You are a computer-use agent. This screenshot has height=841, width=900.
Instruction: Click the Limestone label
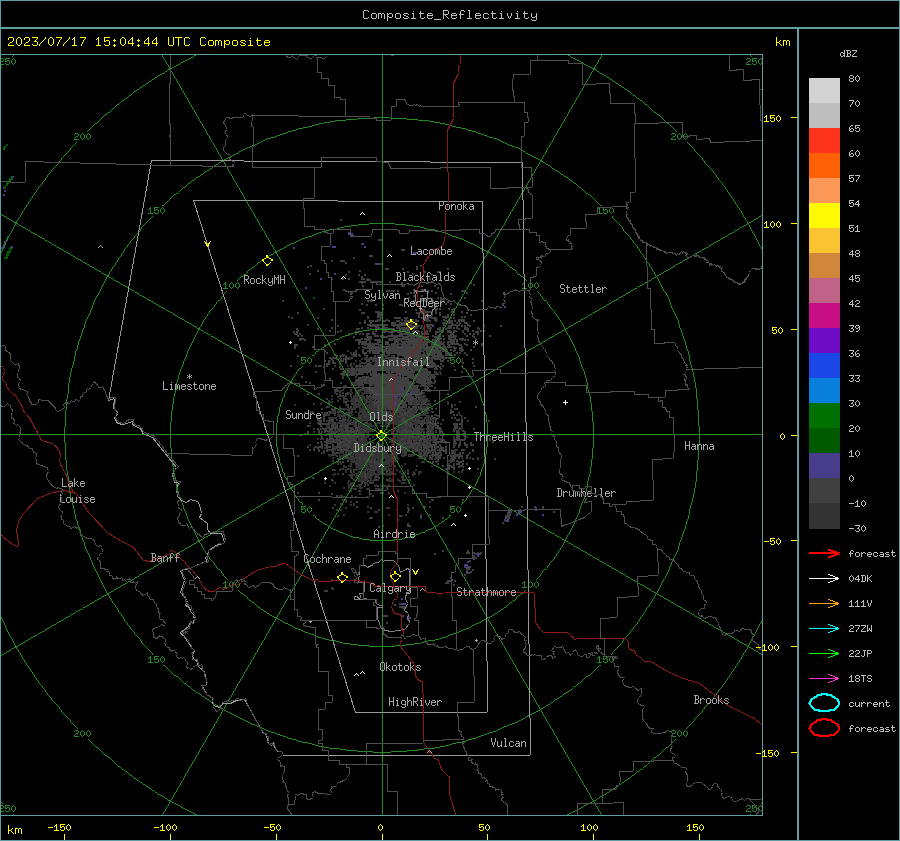[189, 386]
